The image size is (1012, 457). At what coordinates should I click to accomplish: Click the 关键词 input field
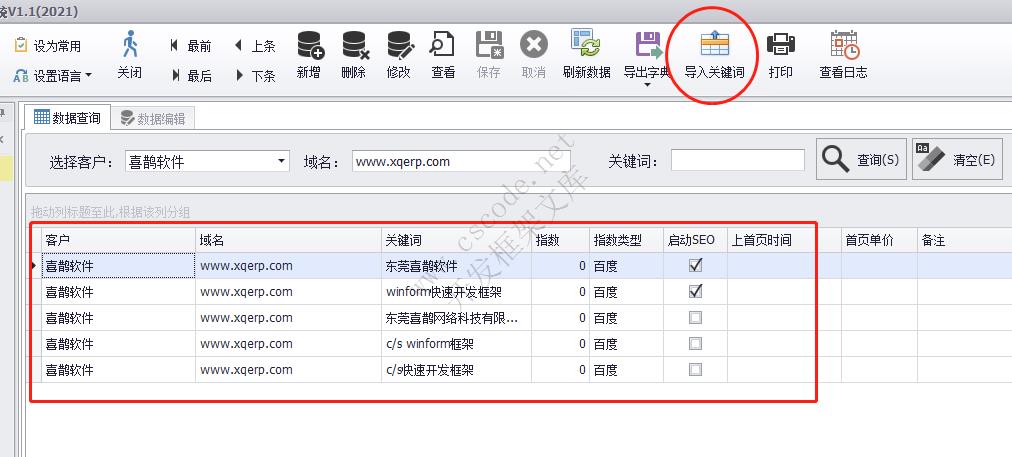[737, 161]
